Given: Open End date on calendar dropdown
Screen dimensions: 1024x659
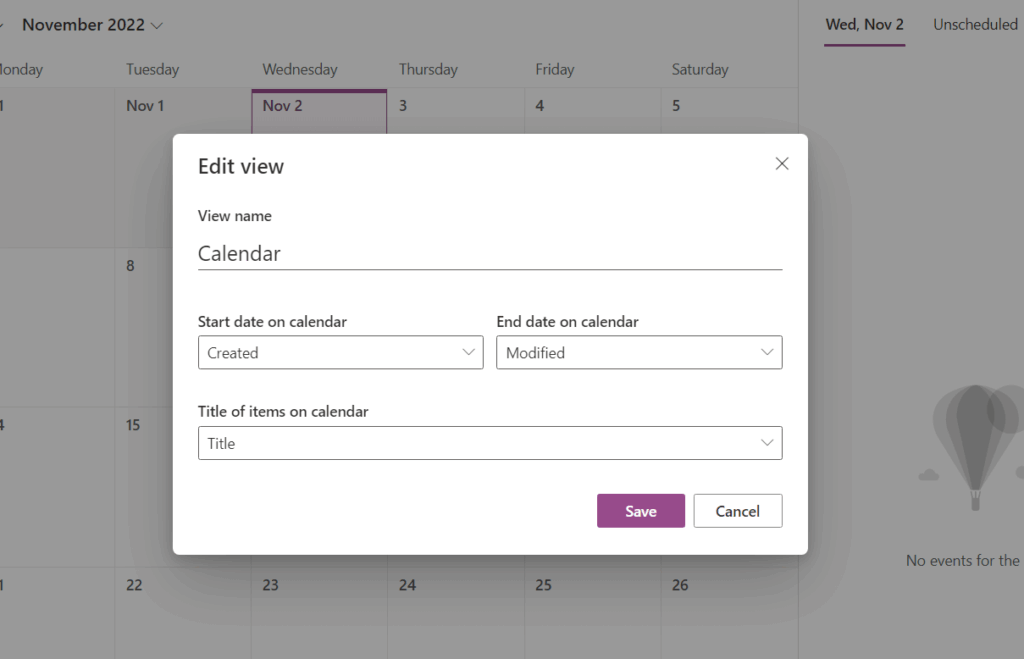Looking at the screenshot, I should (x=639, y=353).
